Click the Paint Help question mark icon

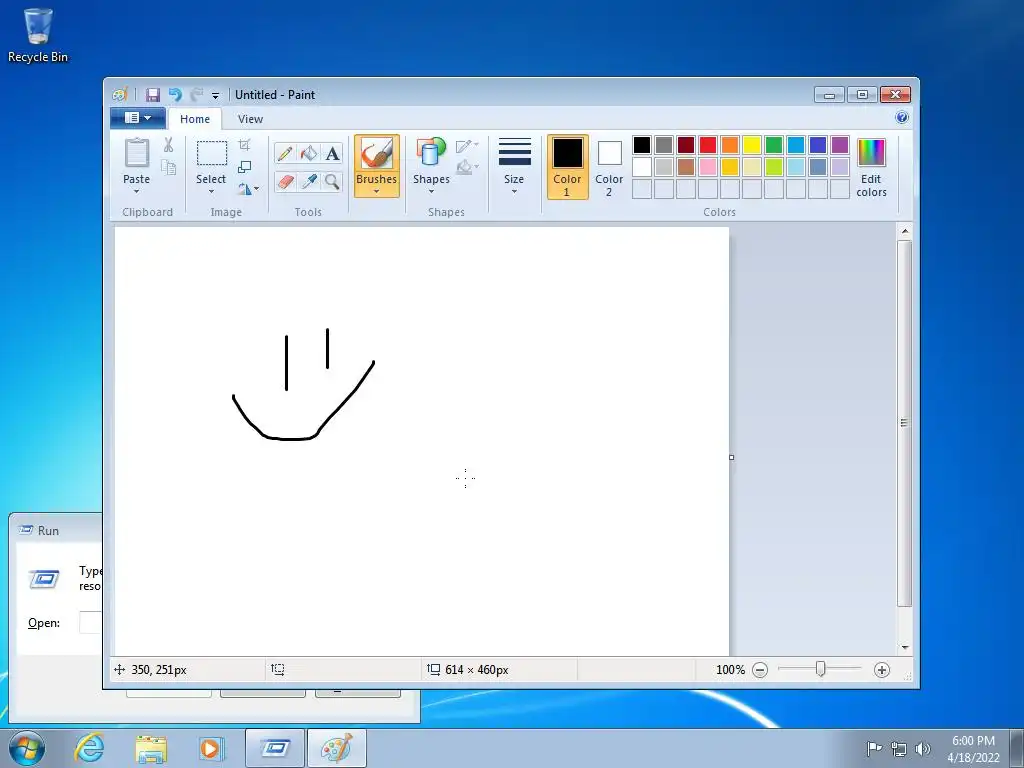pyautogui.click(x=902, y=118)
